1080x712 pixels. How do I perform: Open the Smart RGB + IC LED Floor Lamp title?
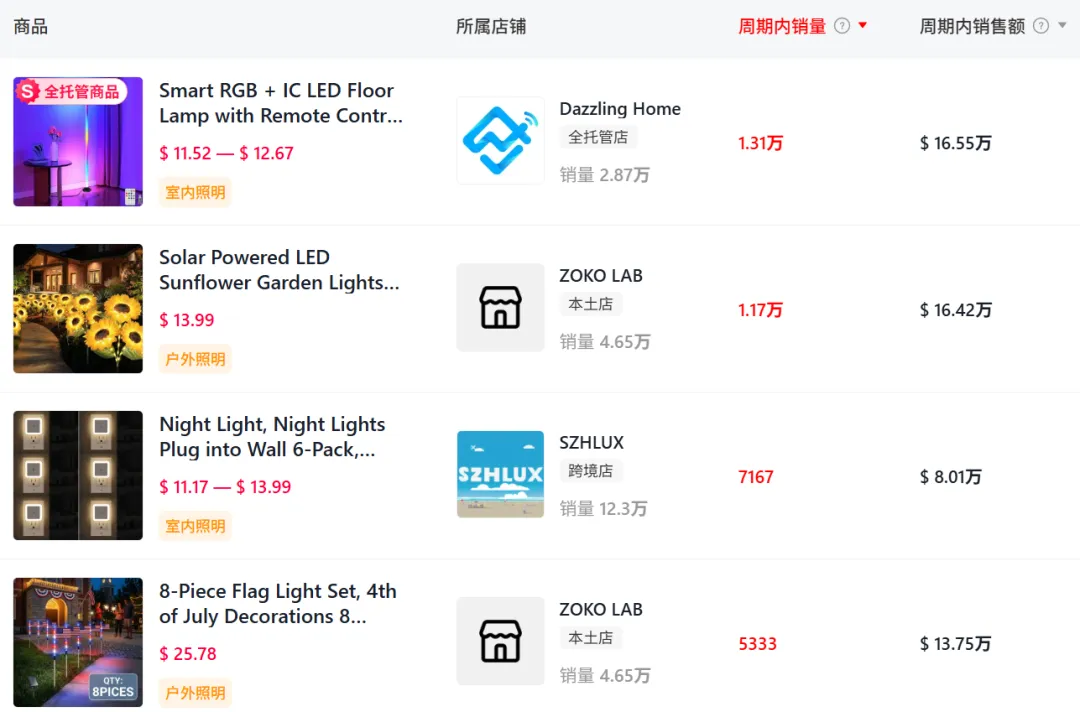(280, 103)
